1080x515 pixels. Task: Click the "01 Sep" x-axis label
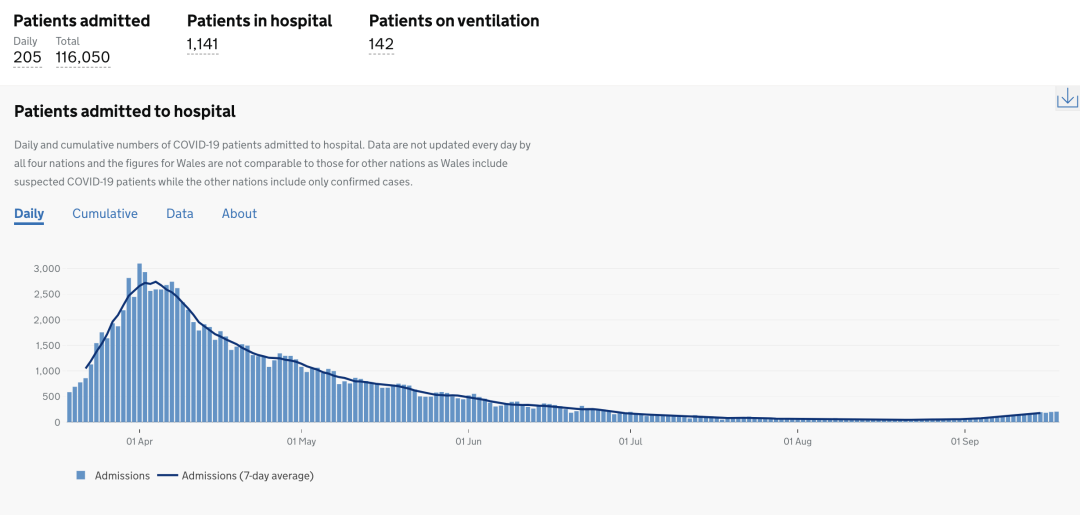point(963,440)
